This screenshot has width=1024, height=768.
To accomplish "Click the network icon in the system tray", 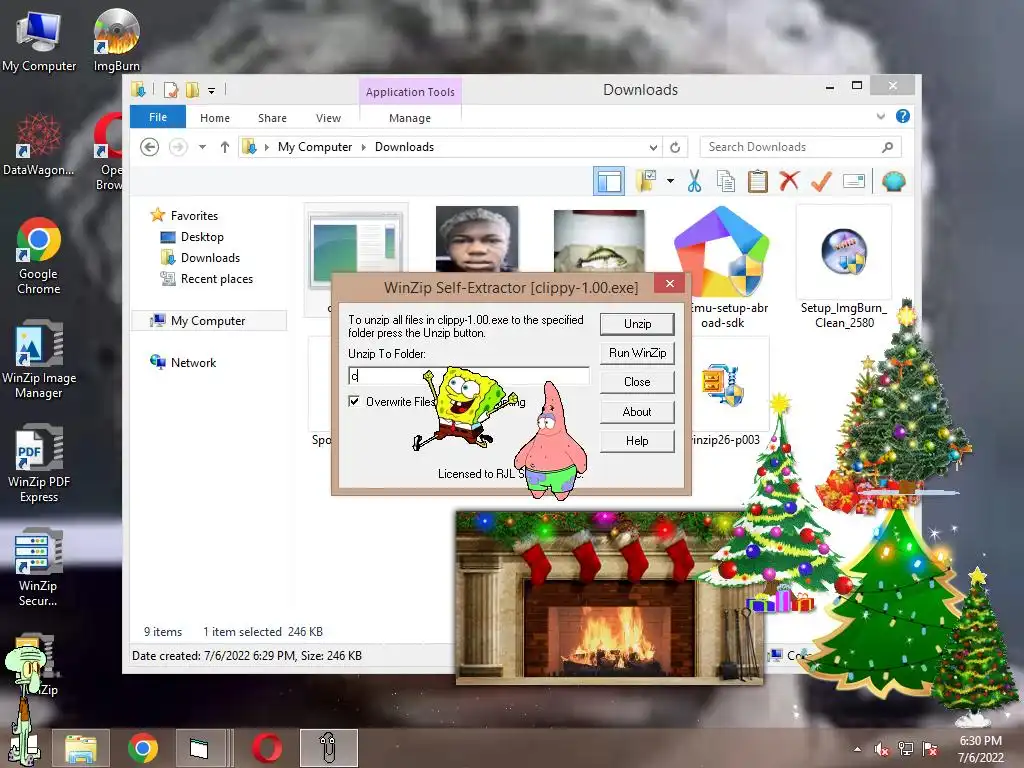I will 906,749.
